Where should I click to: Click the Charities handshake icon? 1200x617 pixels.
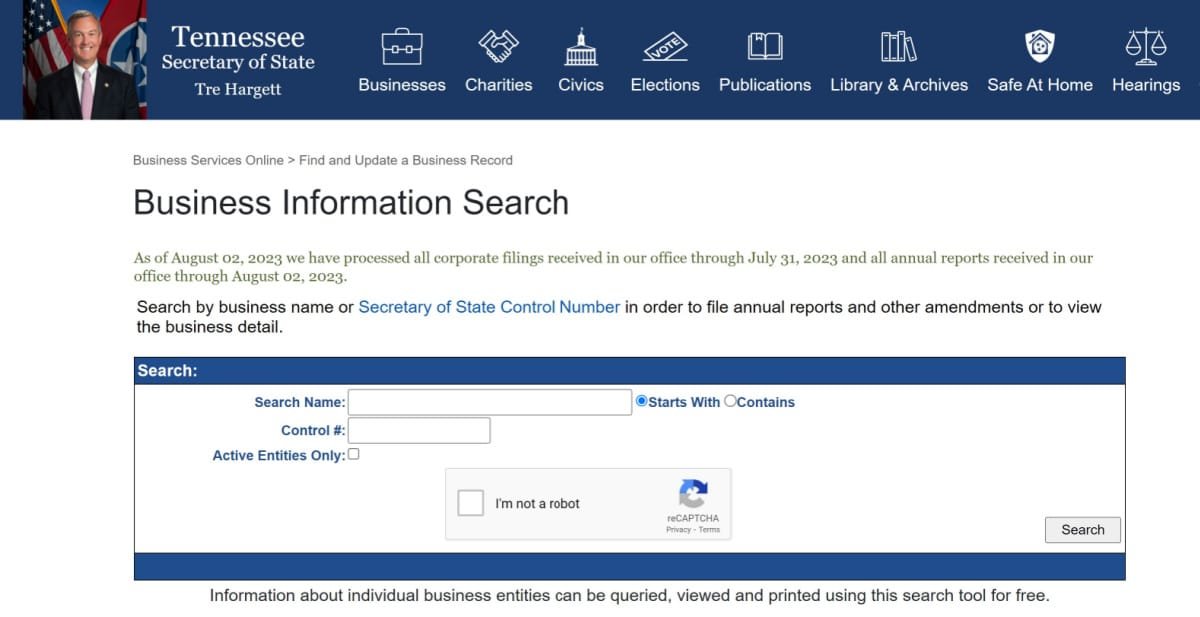[498, 46]
